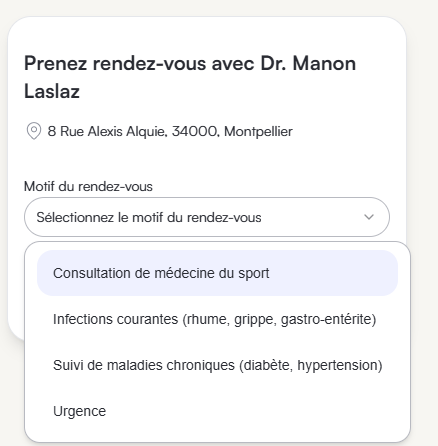Click the word Laslaz on second heading line
438x446 pixels.
pos(52,91)
